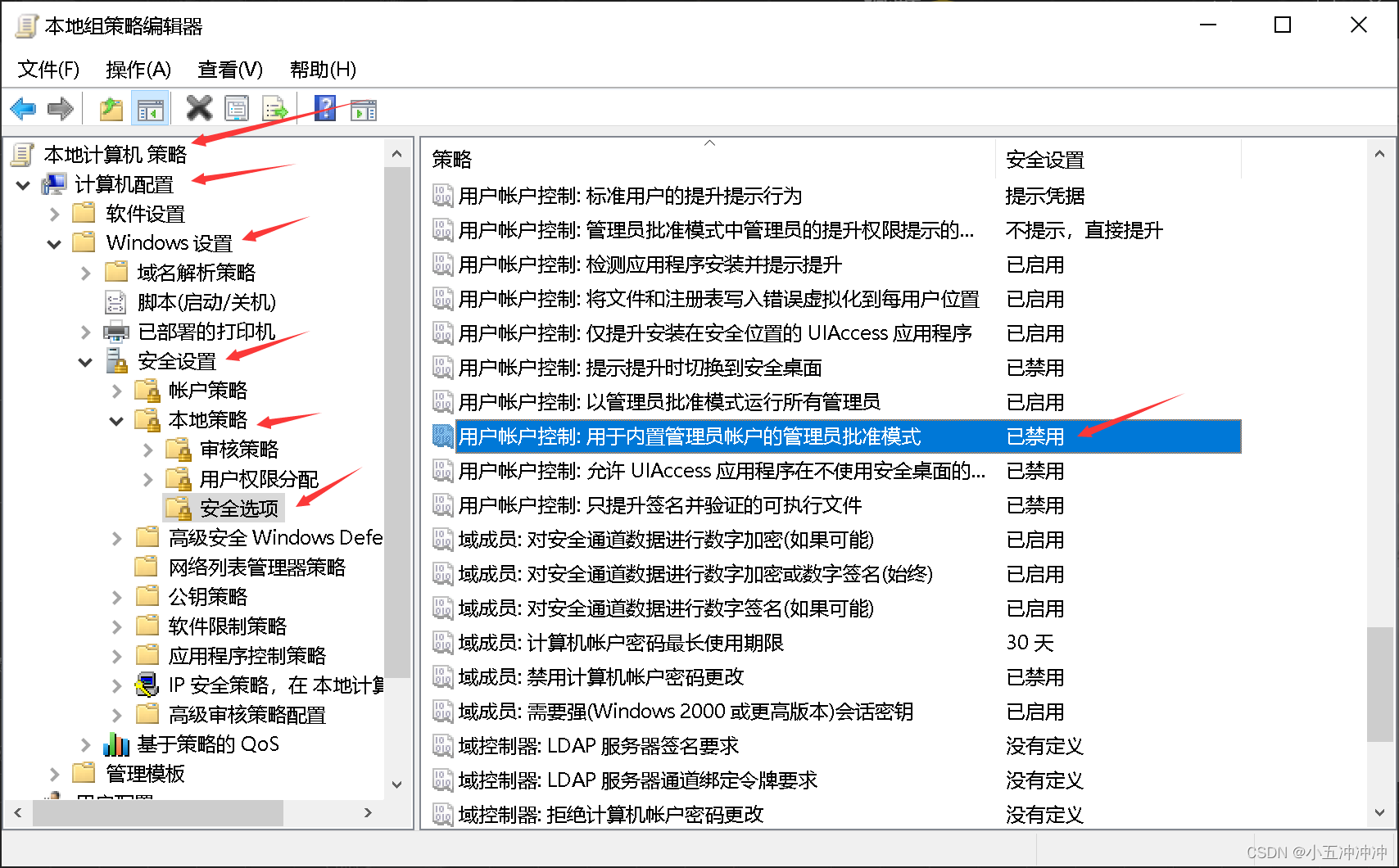
Task: Click the 管理模板 folder icon
Action: point(84,773)
